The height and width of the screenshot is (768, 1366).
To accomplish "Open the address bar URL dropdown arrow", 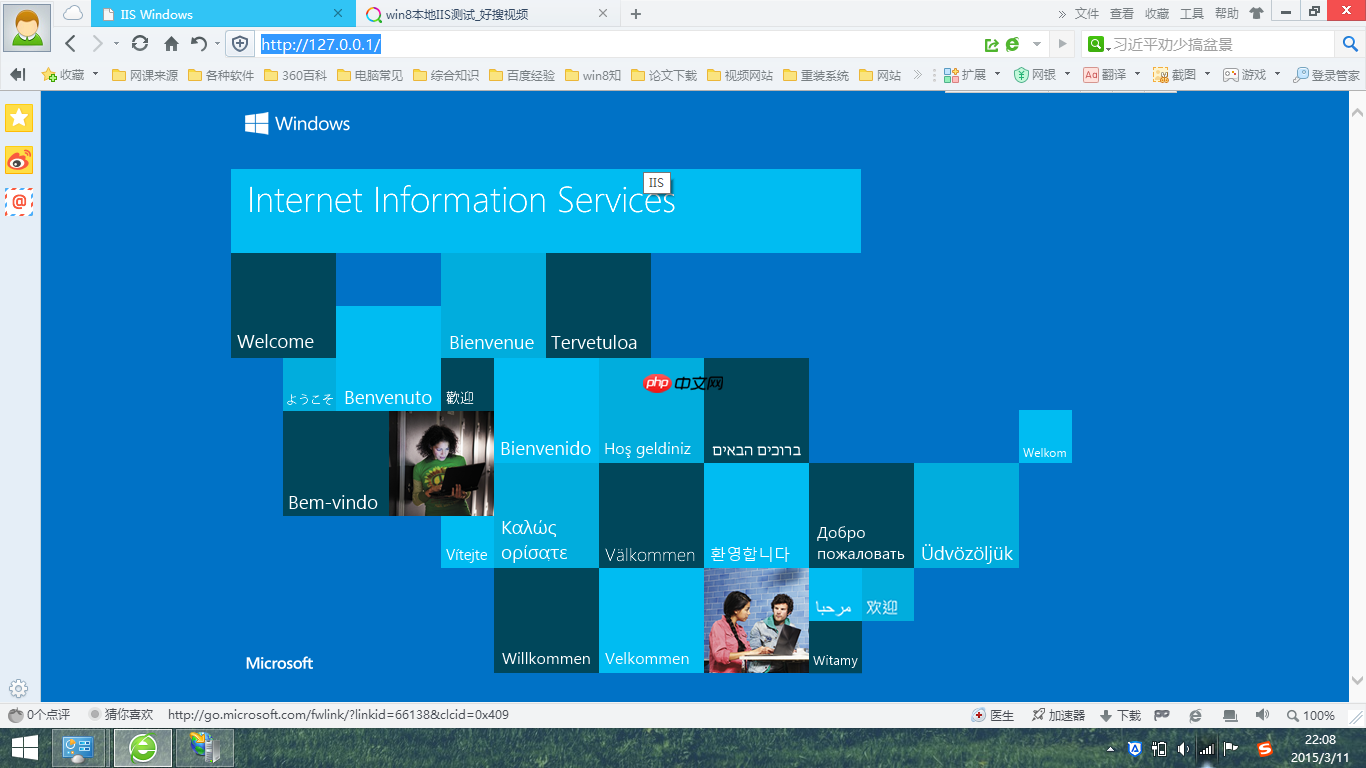I will [1037, 44].
